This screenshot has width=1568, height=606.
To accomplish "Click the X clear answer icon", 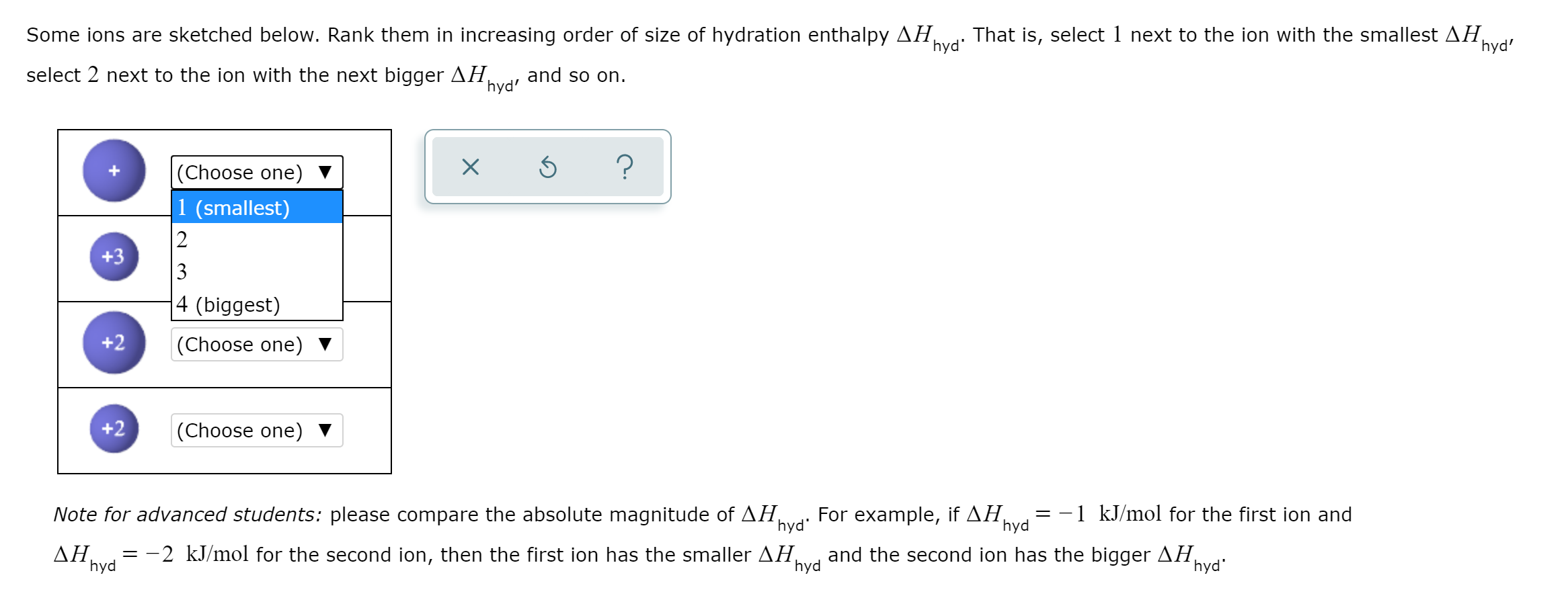I will (x=471, y=167).
